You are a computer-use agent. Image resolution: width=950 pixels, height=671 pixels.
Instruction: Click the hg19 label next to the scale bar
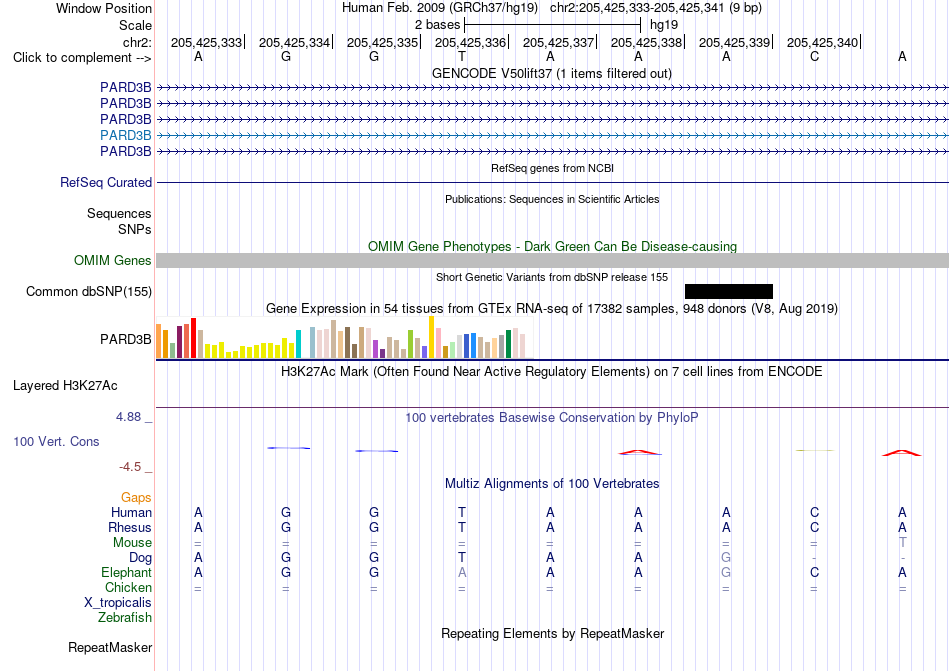[x=664, y=25]
